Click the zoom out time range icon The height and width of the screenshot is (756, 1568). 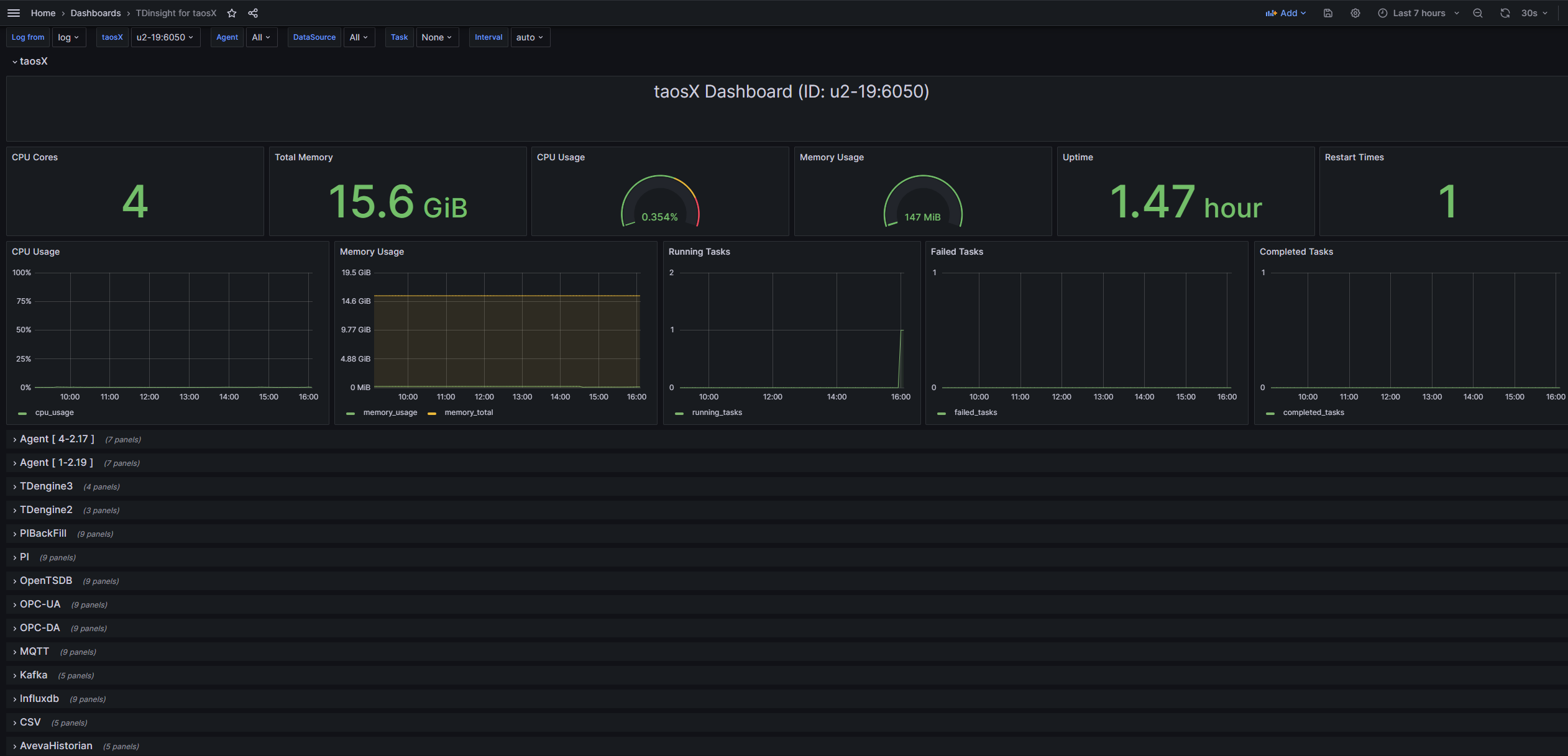(1478, 13)
